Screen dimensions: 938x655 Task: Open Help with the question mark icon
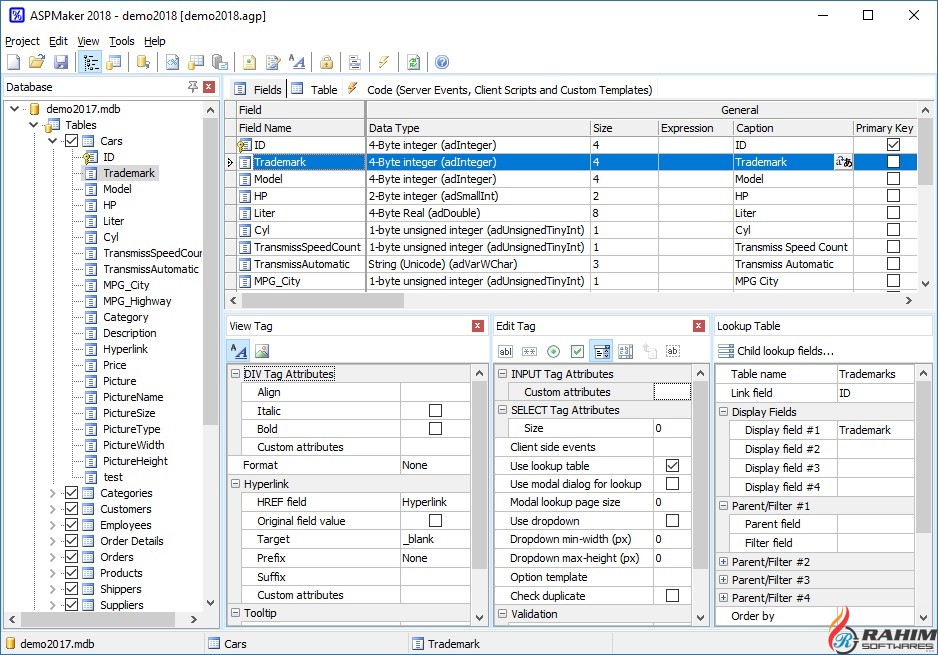442,63
